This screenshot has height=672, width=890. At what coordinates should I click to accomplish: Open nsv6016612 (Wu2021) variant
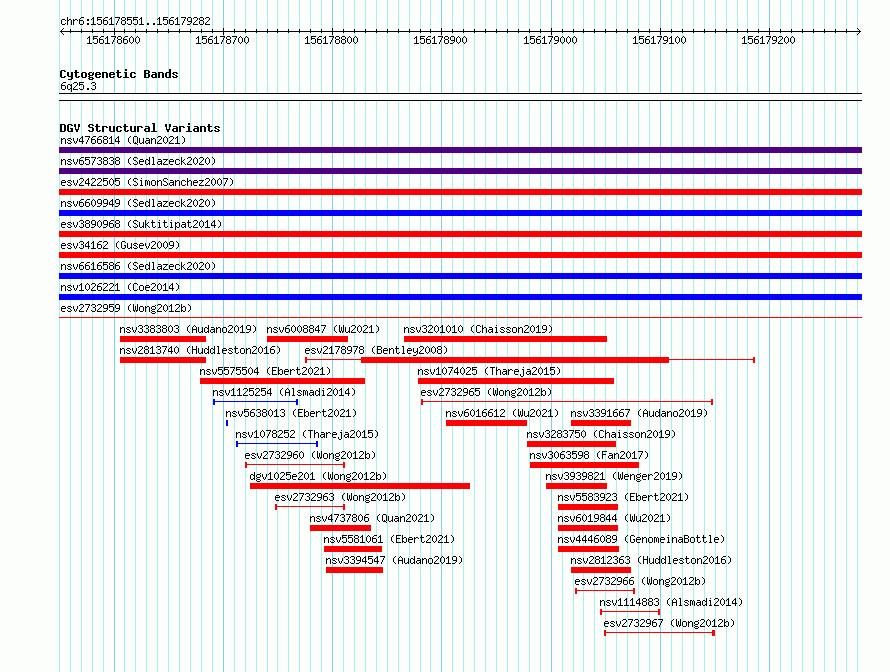[x=502, y=413]
